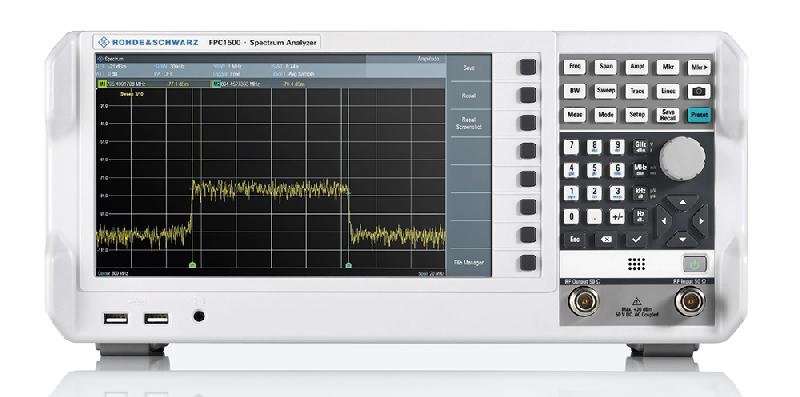This screenshot has height=397, width=800.
Task: Click the right arrow navigation key
Action: pyautogui.click(x=702, y=220)
